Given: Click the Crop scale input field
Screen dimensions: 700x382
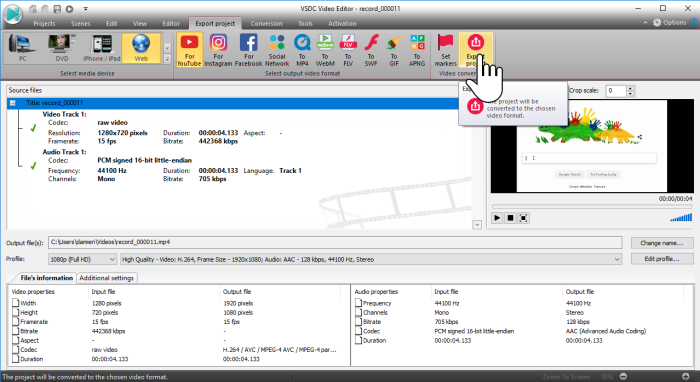Looking at the screenshot, I should coord(617,91).
